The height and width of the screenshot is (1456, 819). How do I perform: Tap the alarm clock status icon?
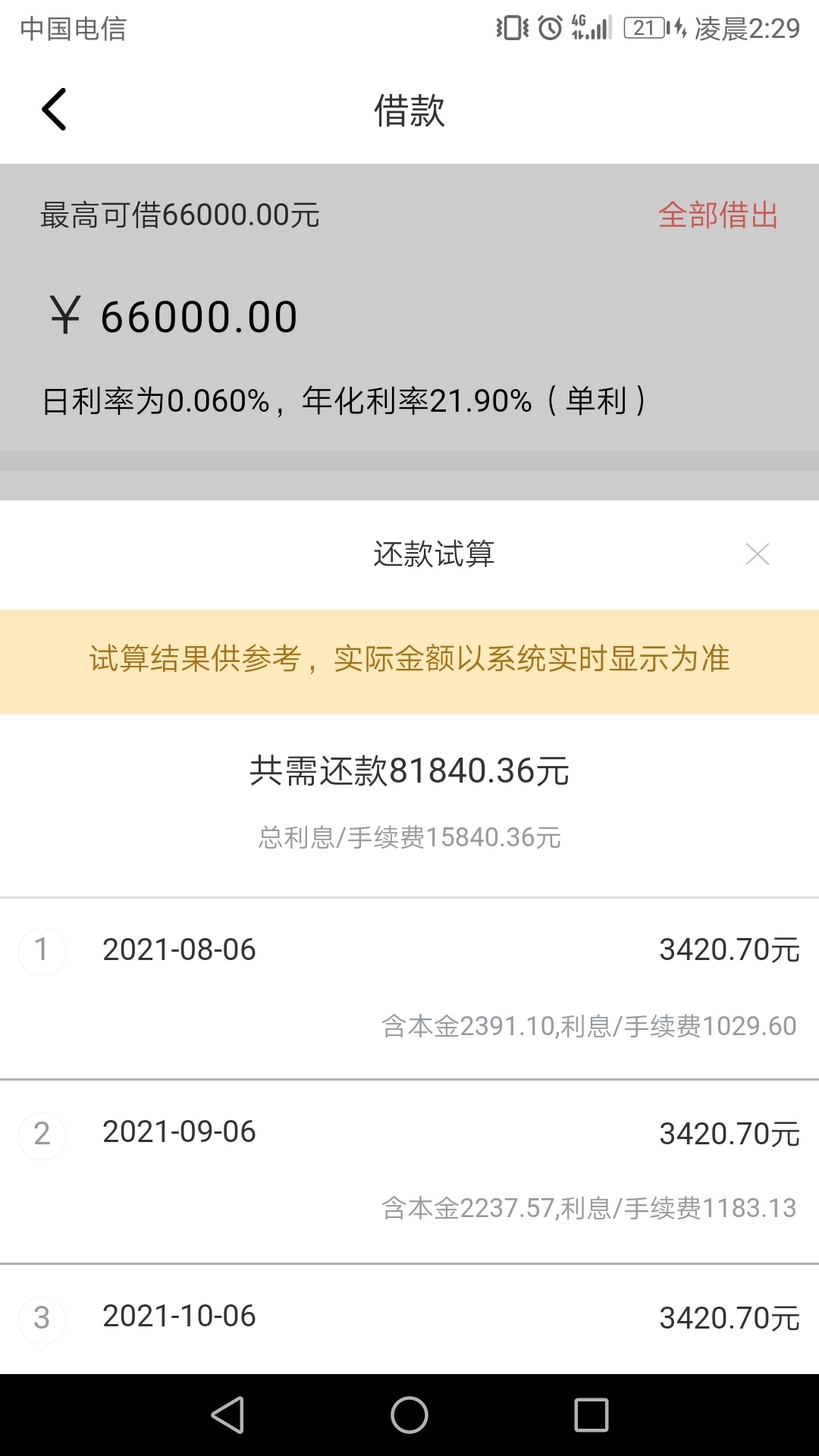point(551,29)
